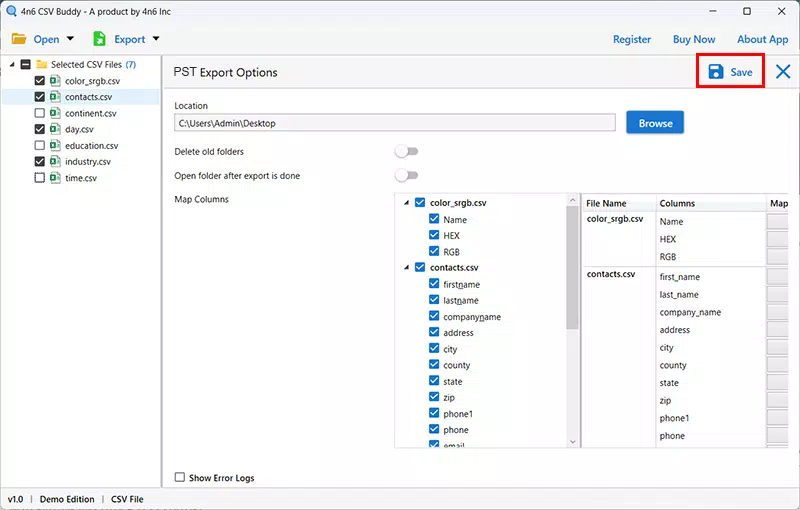Uncheck the state column checkbox

click(x=434, y=380)
